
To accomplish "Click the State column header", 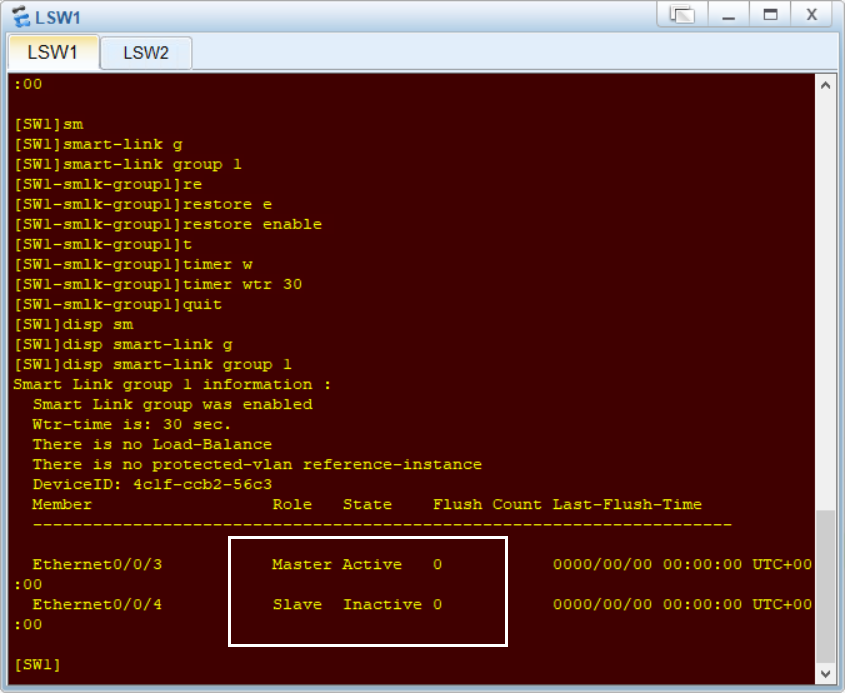I will coord(367,504).
